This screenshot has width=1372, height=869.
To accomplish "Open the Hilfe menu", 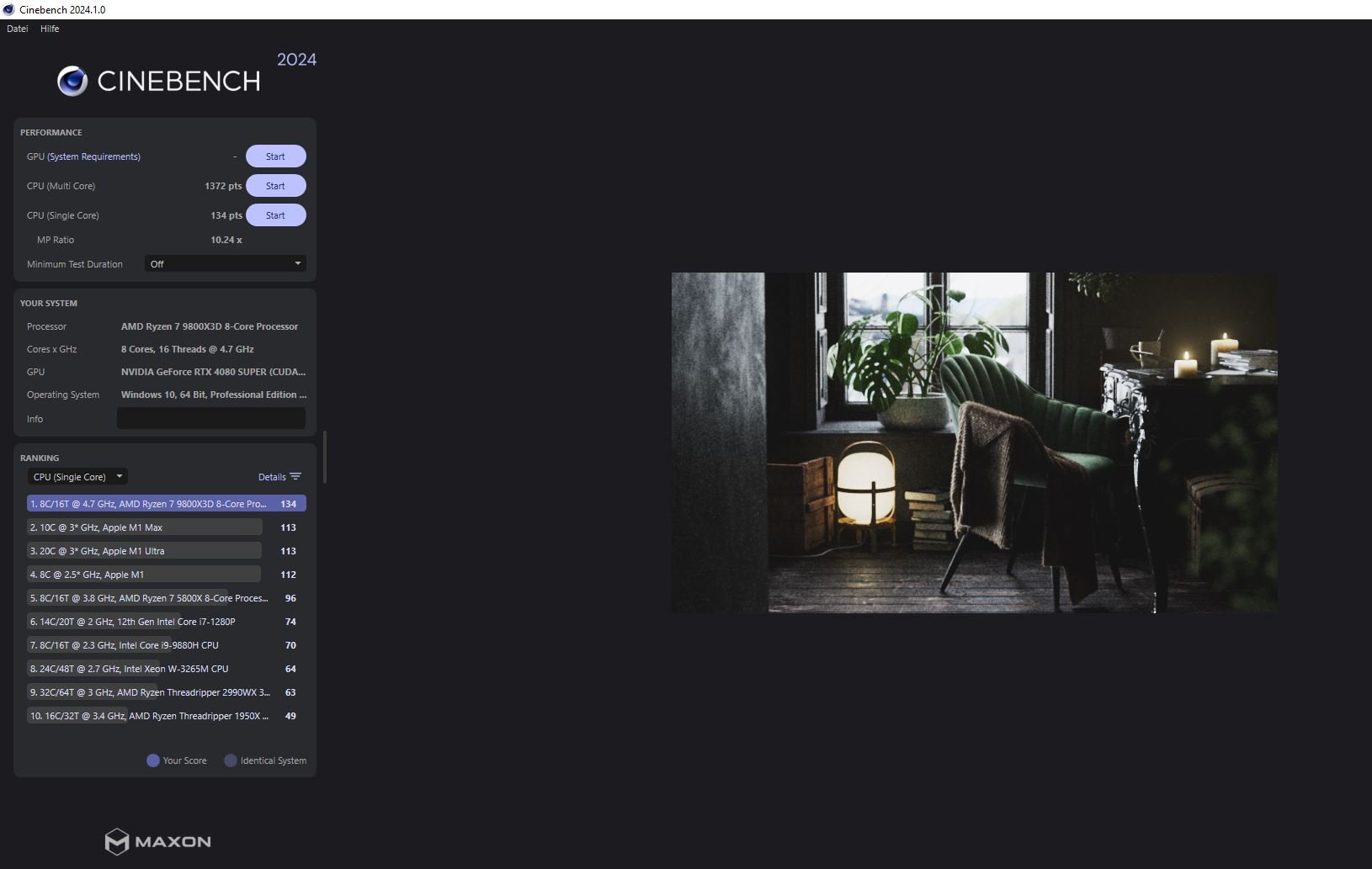I will 50,29.
